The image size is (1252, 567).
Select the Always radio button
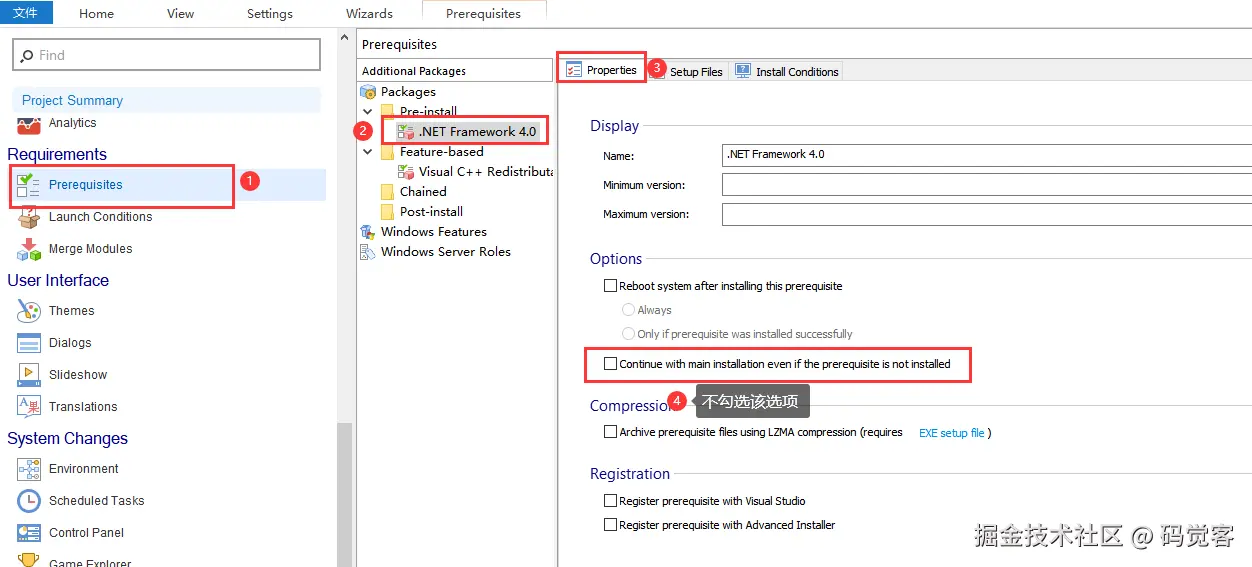tap(629, 310)
